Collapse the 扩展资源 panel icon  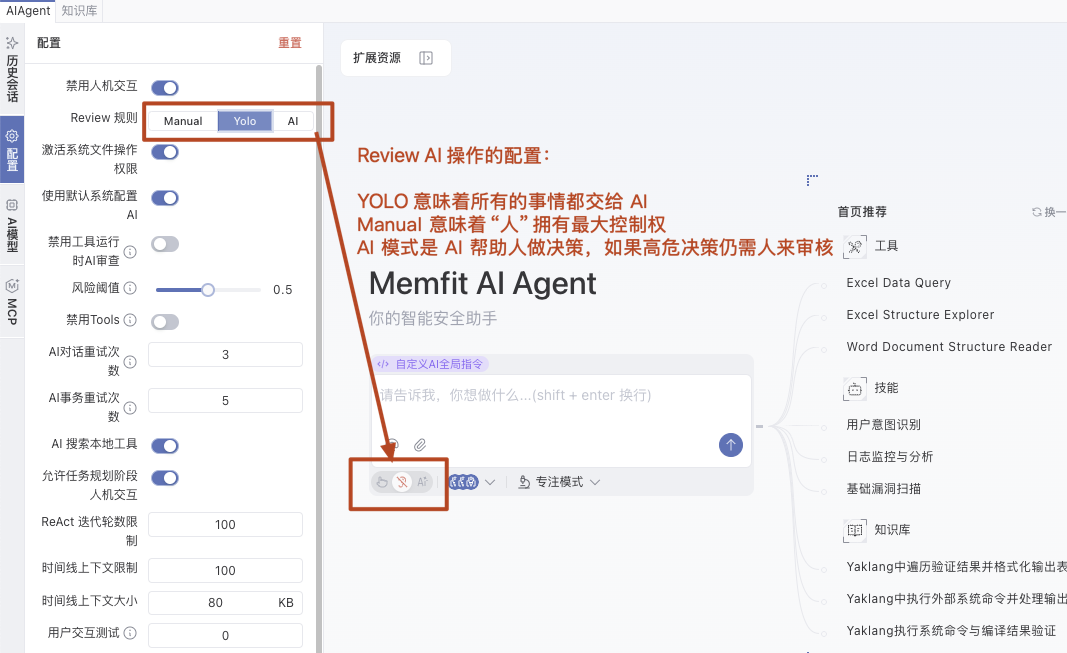tap(426, 58)
